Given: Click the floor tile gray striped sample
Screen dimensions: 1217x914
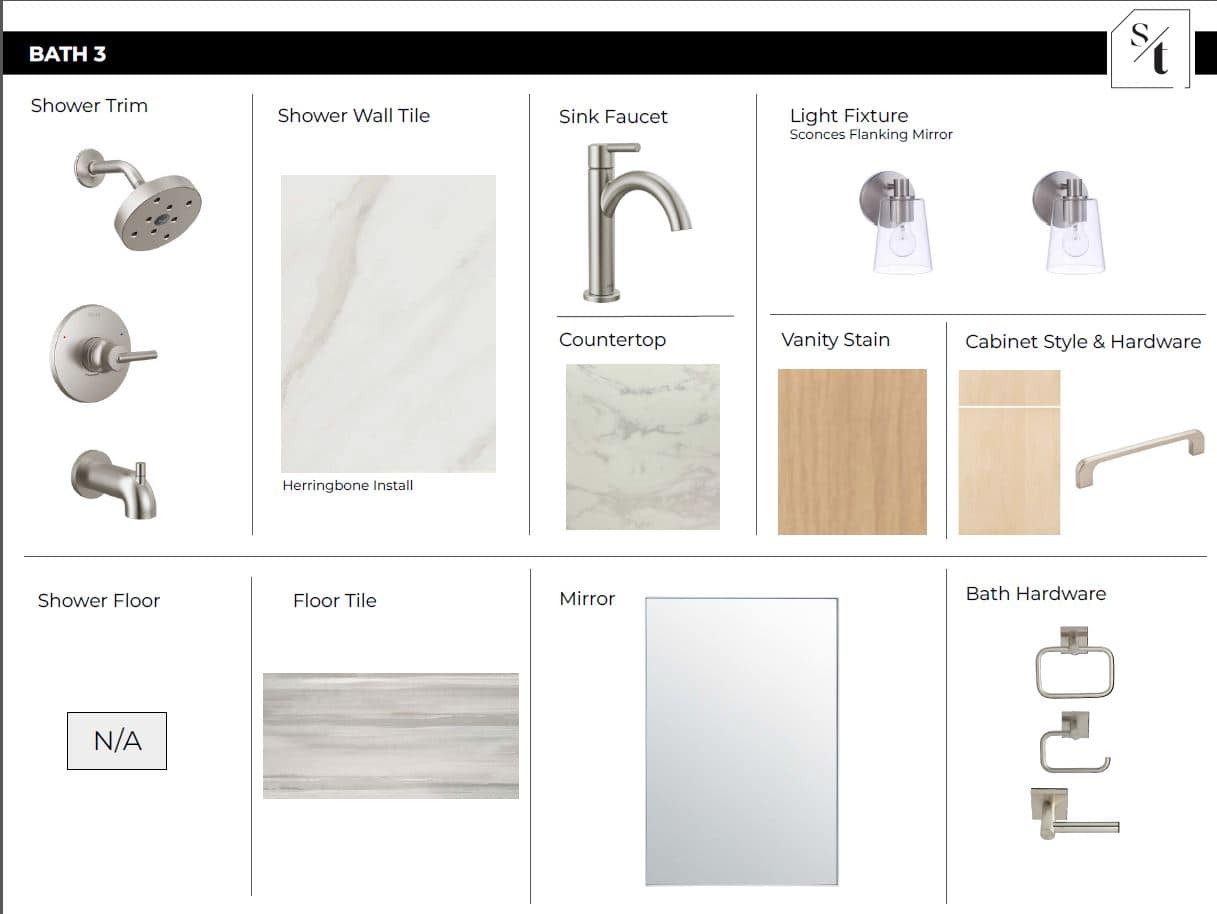Looking at the screenshot, I should point(391,735).
